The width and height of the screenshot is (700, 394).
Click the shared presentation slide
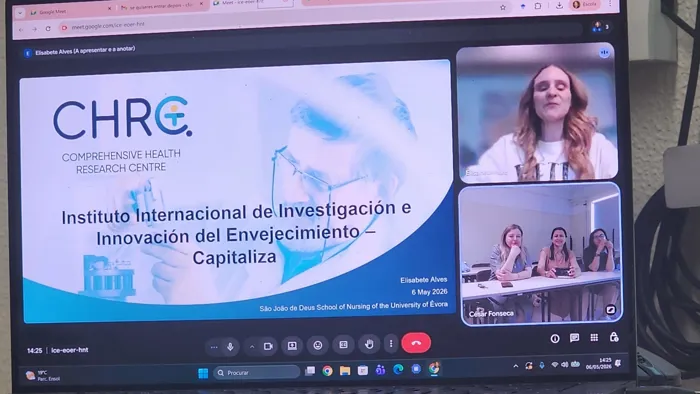[237, 190]
